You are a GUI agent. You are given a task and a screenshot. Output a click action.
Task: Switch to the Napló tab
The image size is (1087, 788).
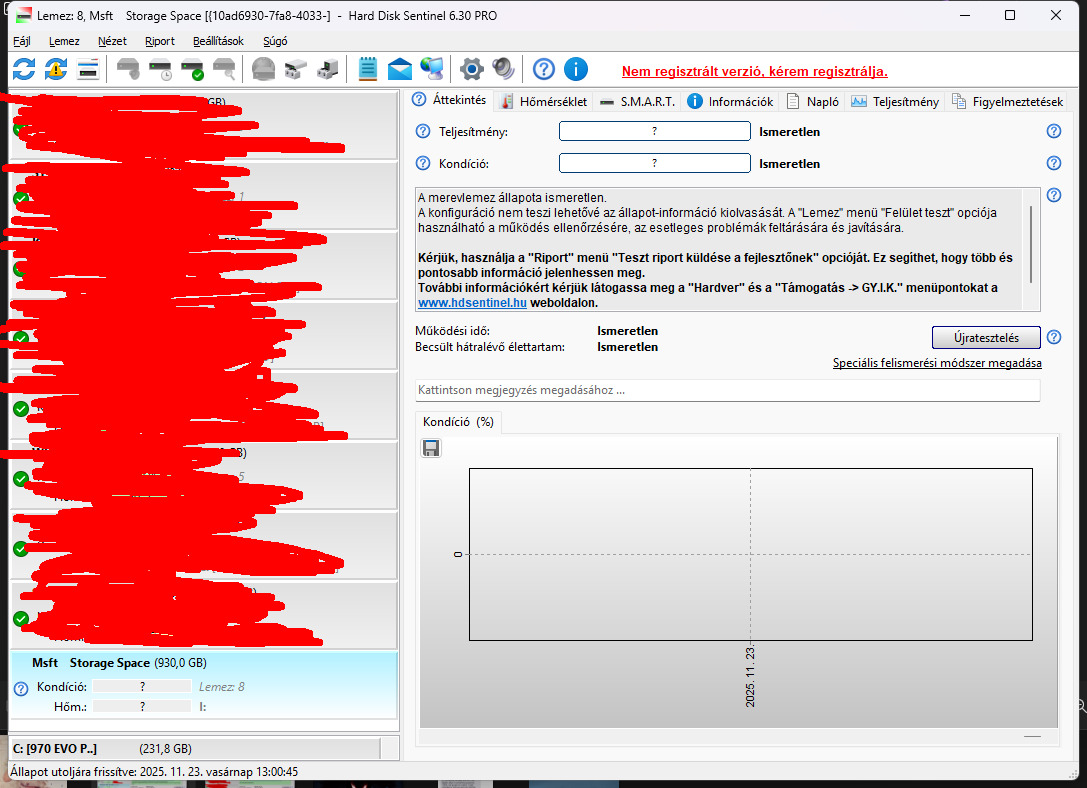[x=813, y=101]
